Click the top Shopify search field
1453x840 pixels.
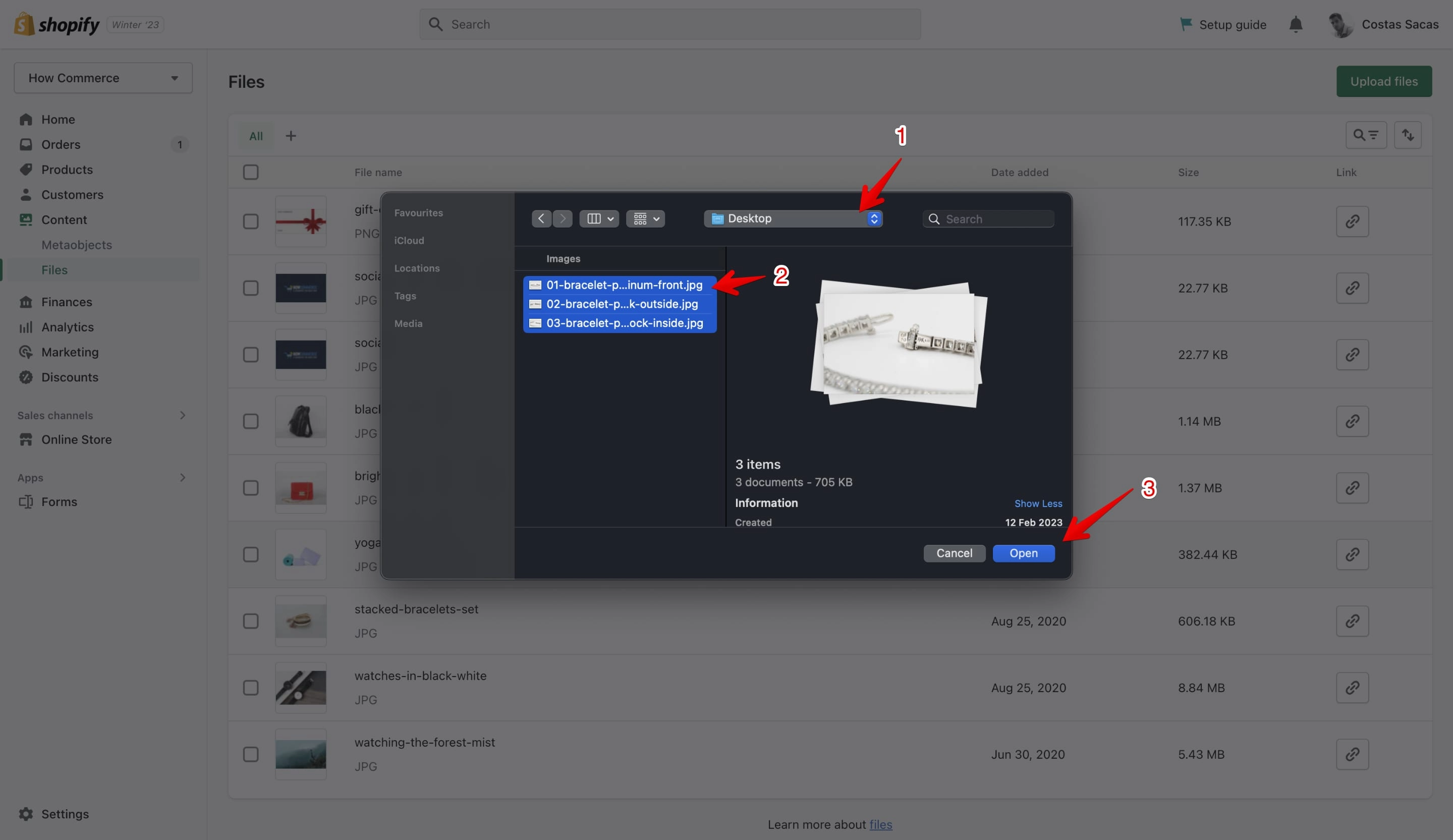(670, 24)
